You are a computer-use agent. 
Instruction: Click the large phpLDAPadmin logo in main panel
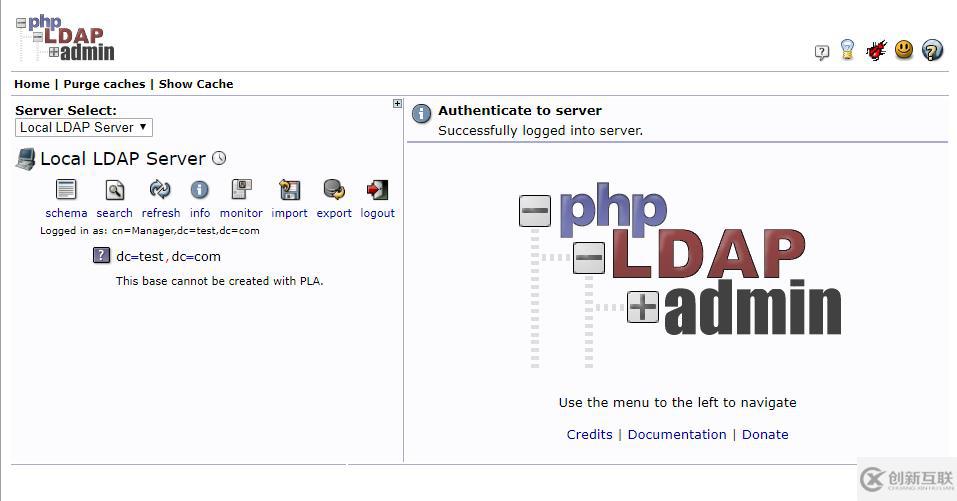click(680, 275)
